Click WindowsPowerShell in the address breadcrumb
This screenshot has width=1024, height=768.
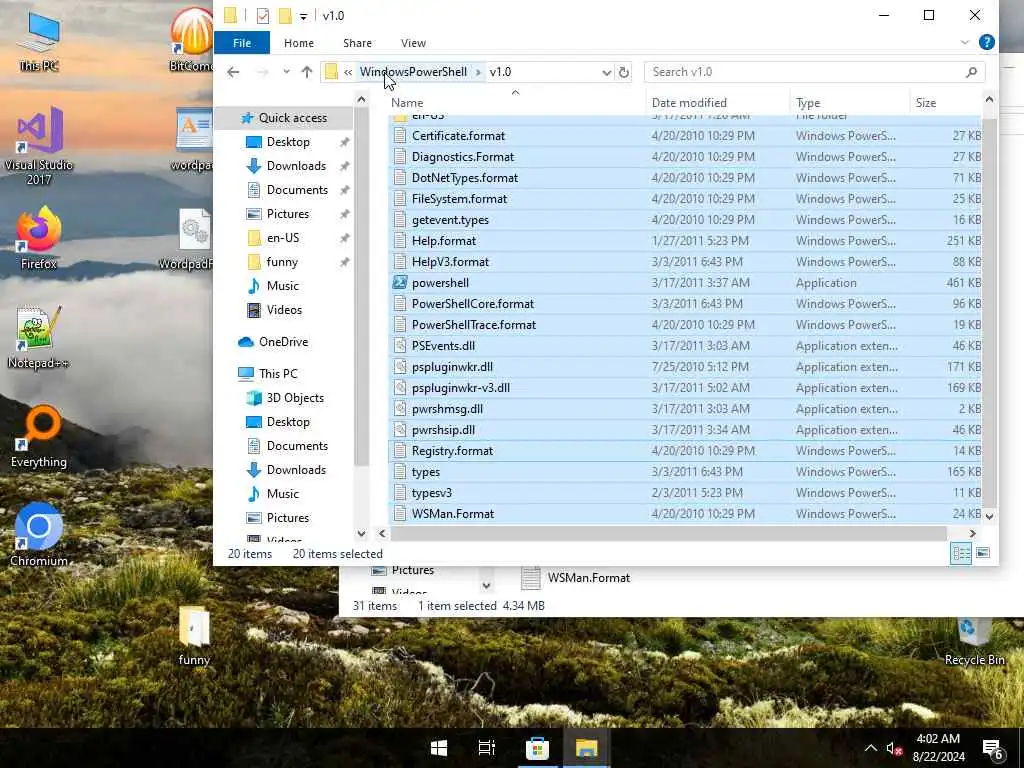(x=413, y=72)
